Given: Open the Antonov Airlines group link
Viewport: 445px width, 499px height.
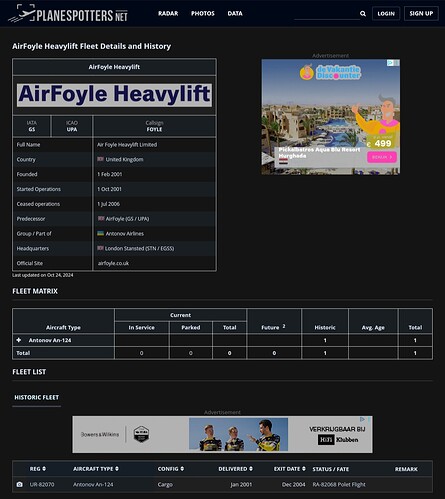Looking at the screenshot, I should coord(124,234).
